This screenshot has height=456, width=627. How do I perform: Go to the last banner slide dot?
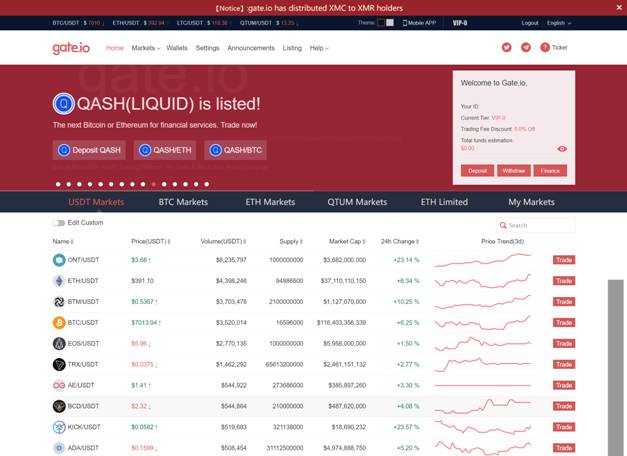pos(207,184)
